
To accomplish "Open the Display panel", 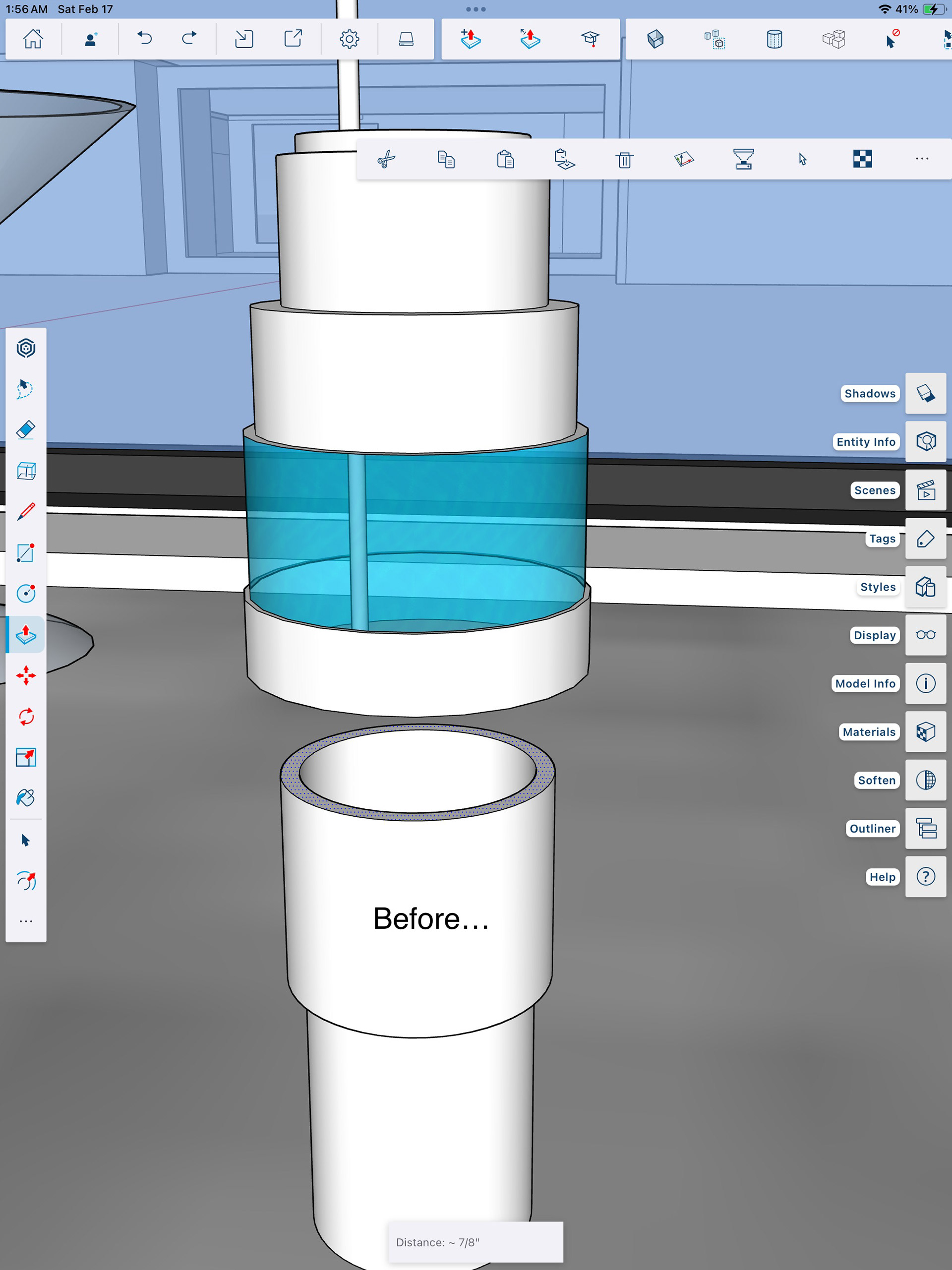I will pos(926,635).
